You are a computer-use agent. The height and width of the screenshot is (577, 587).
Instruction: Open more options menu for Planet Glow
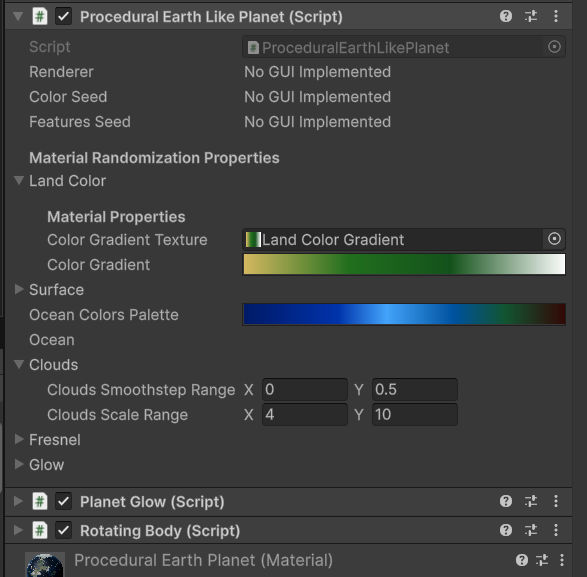556,501
